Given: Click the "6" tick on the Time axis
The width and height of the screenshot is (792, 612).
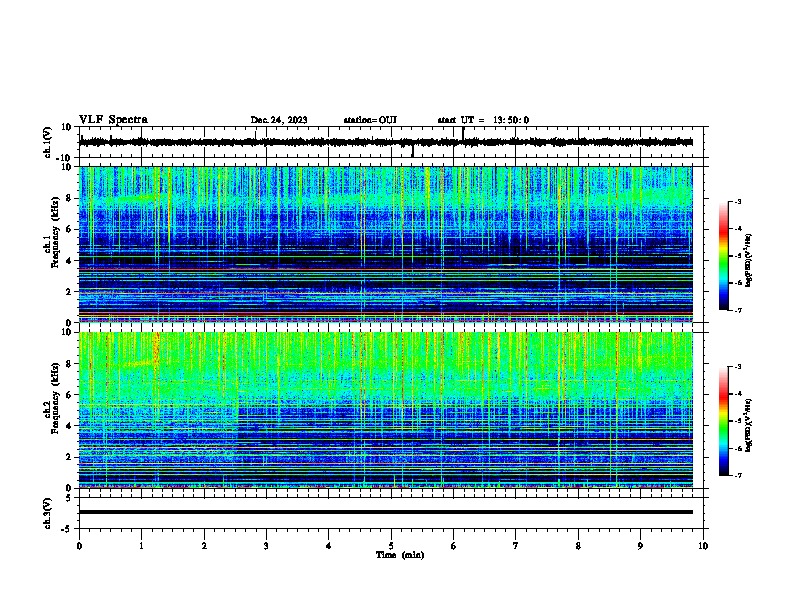Looking at the screenshot, I should click(454, 546).
